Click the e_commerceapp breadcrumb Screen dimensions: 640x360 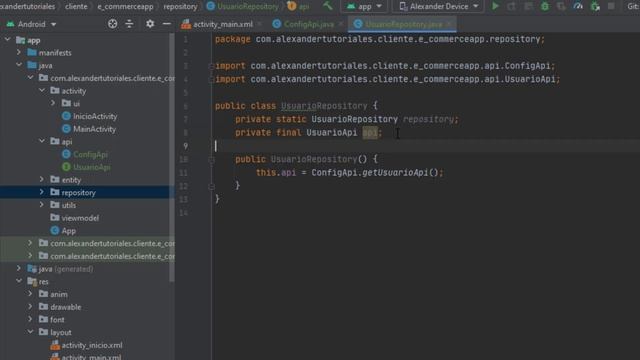[125, 6]
